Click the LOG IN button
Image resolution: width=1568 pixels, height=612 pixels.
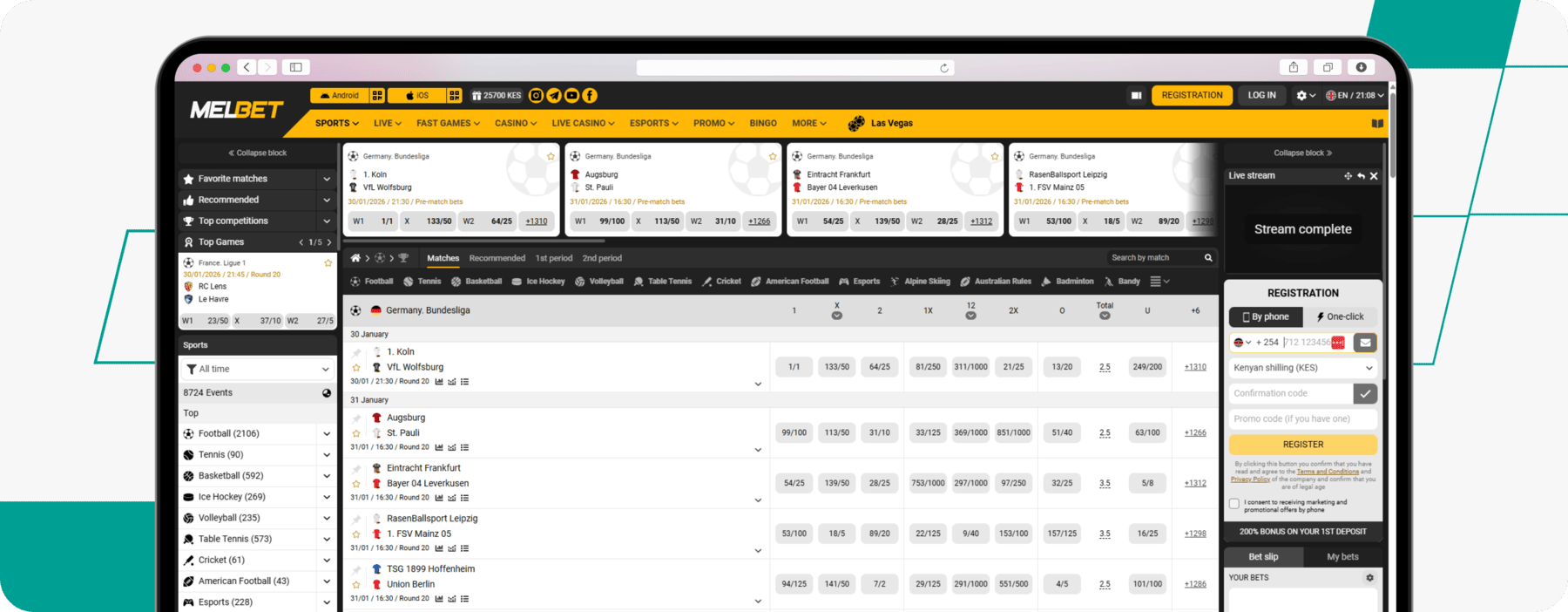point(1261,96)
